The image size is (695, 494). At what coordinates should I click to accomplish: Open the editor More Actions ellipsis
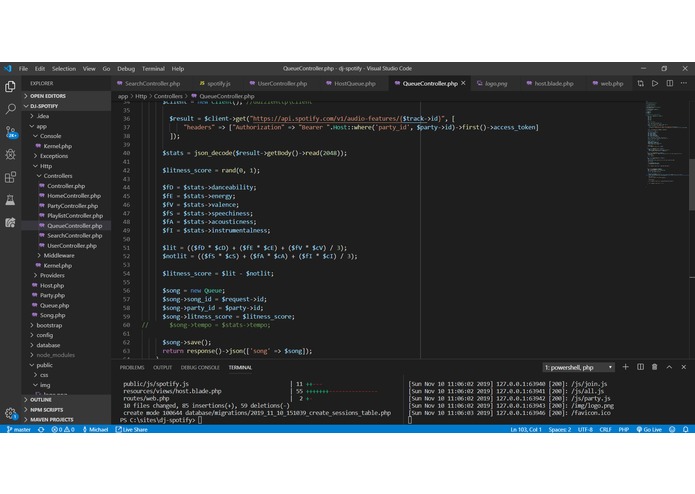pos(684,83)
